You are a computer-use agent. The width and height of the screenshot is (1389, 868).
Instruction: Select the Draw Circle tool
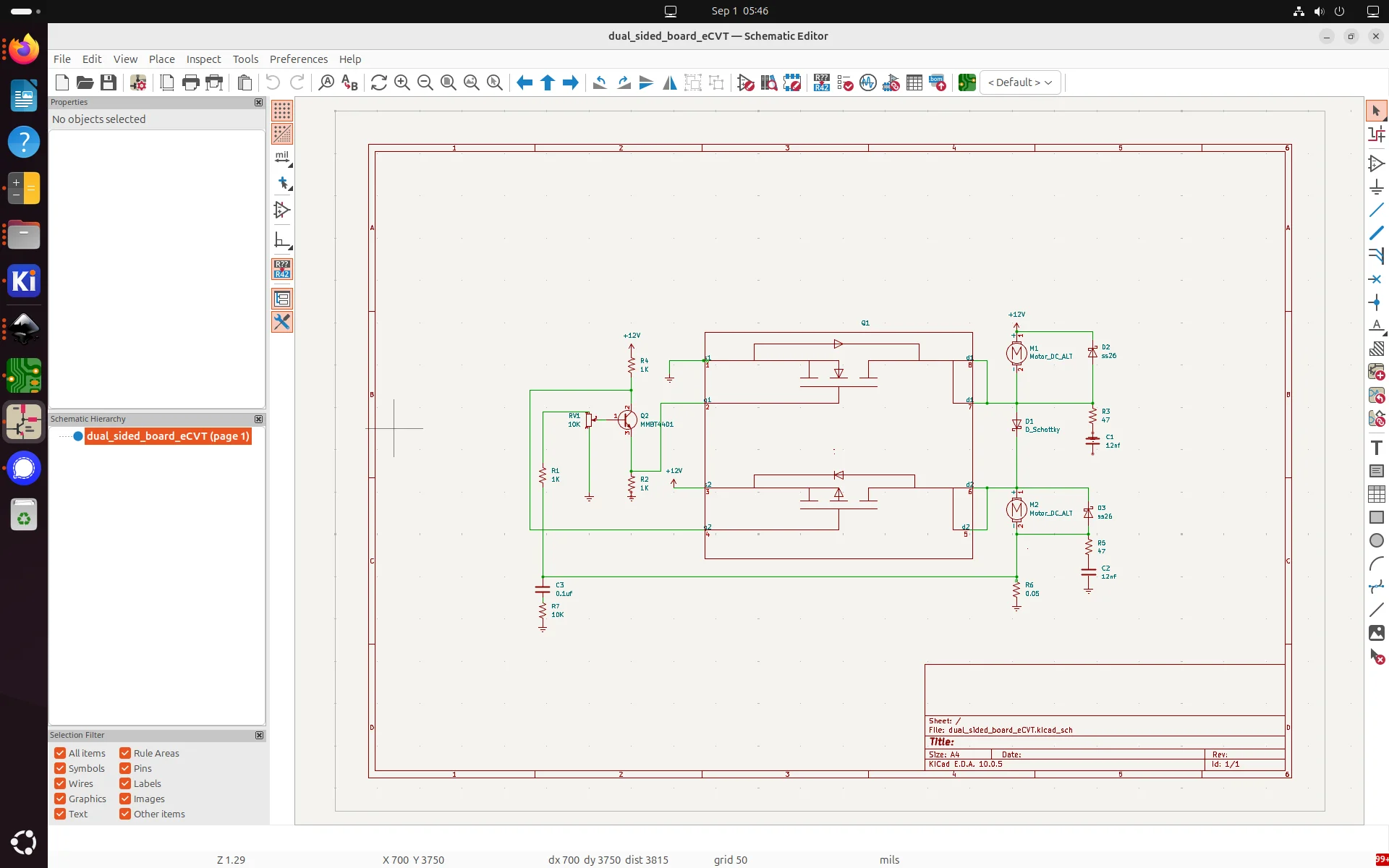[x=1376, y=540]
